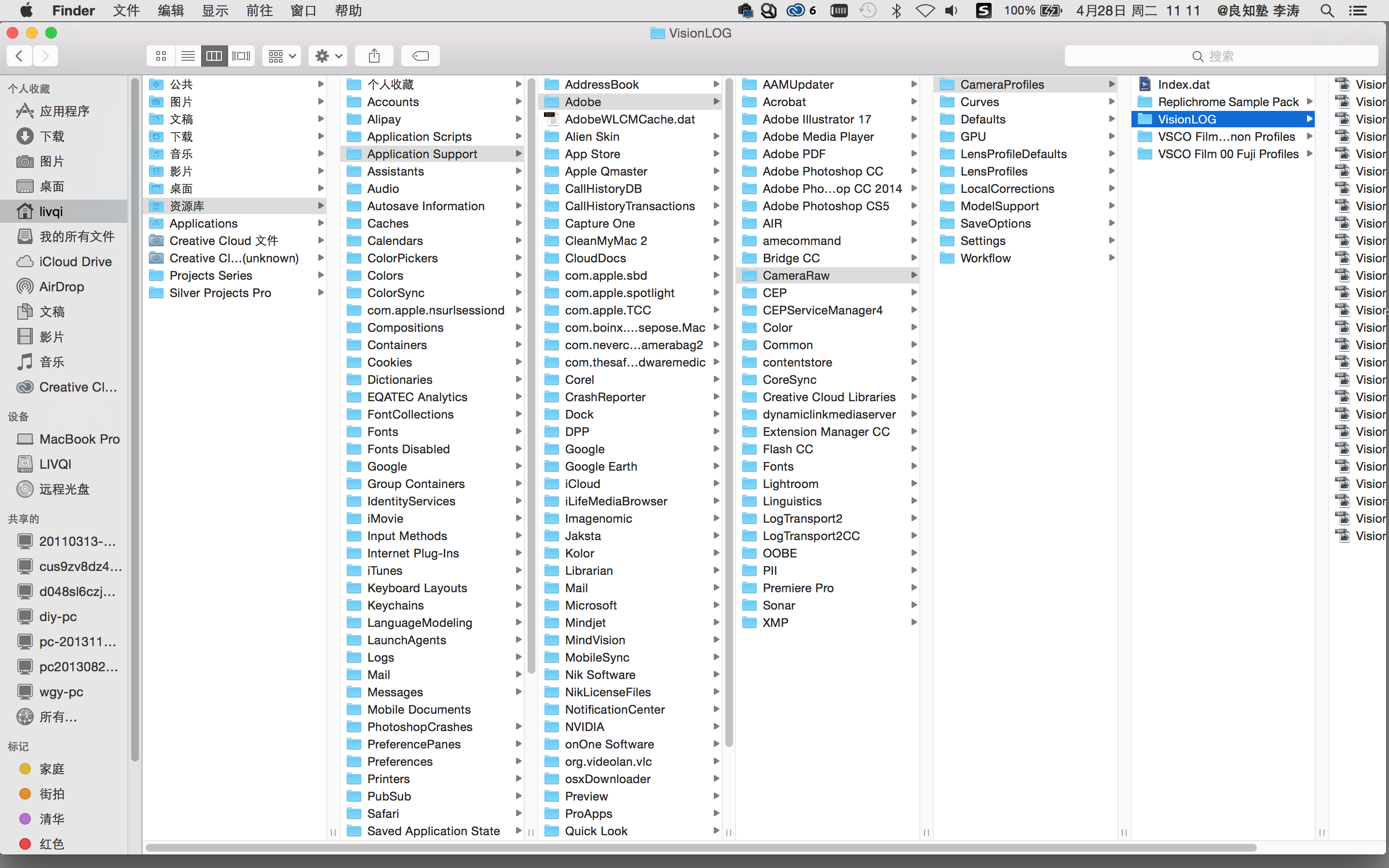Click the Share toolbar button

click(374, 55)
